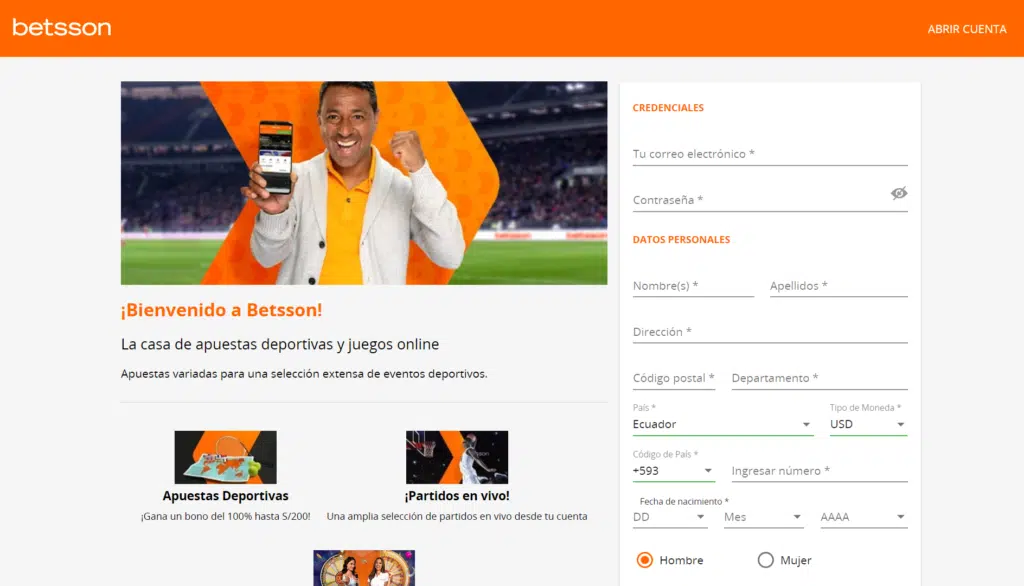Image resolution: width=1024 pixels, height=586 pixels.
Task: Open the DD day dropdown
Action: pos(668,517)
